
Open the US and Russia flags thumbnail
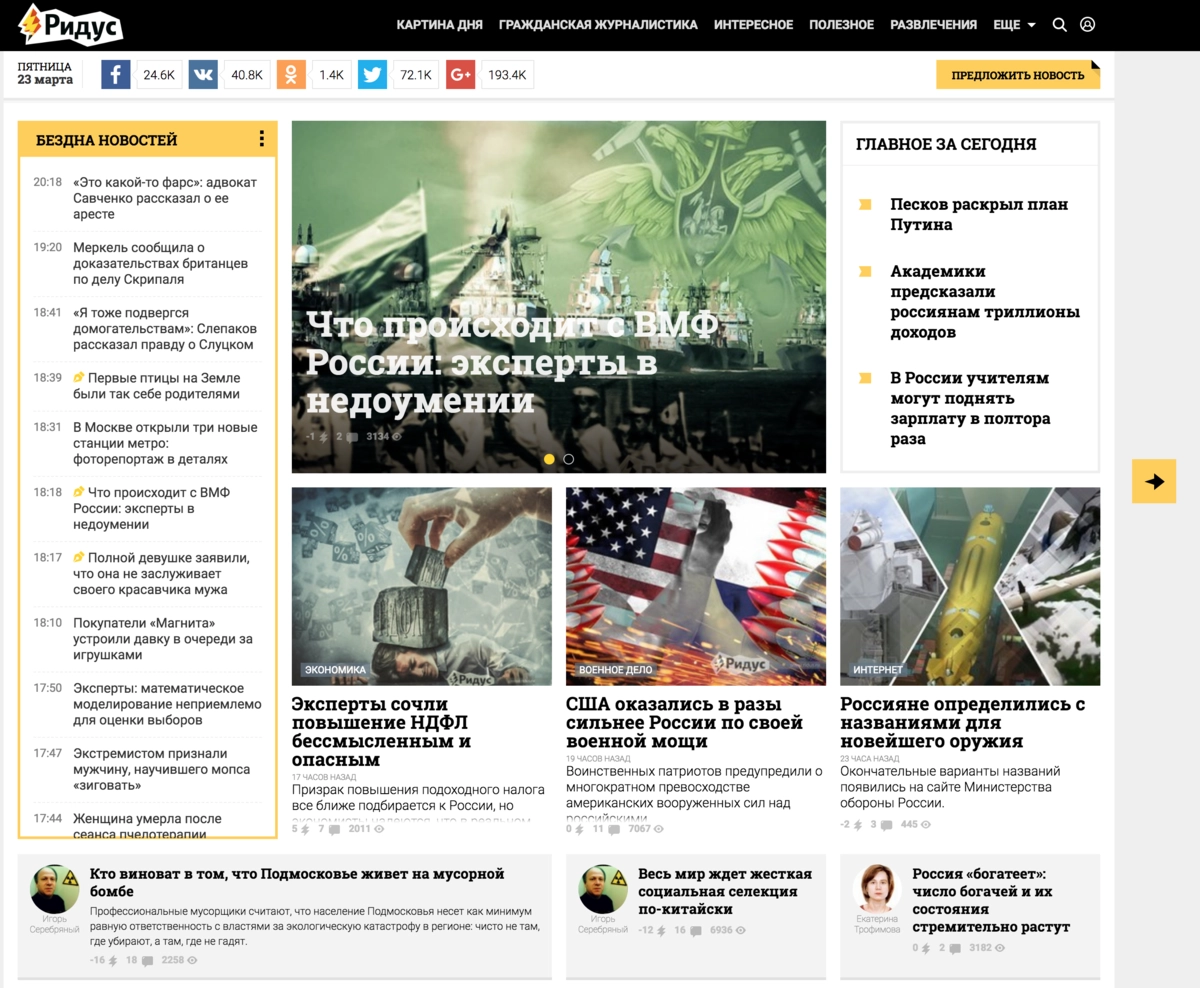tap(695, 585)
